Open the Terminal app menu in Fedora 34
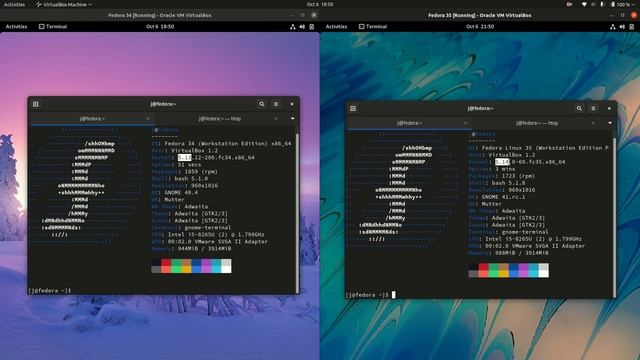This screenshot has width=640, height=360. [53, 27]
